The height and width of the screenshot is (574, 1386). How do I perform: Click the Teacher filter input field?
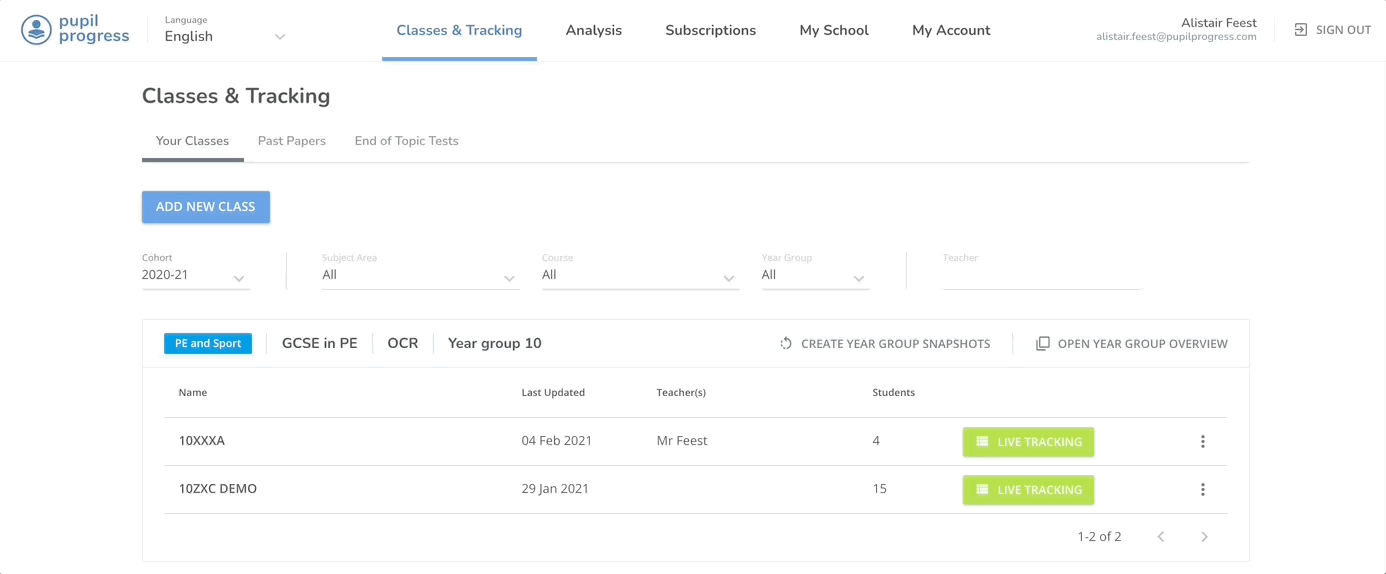[x=1041, y=276]
